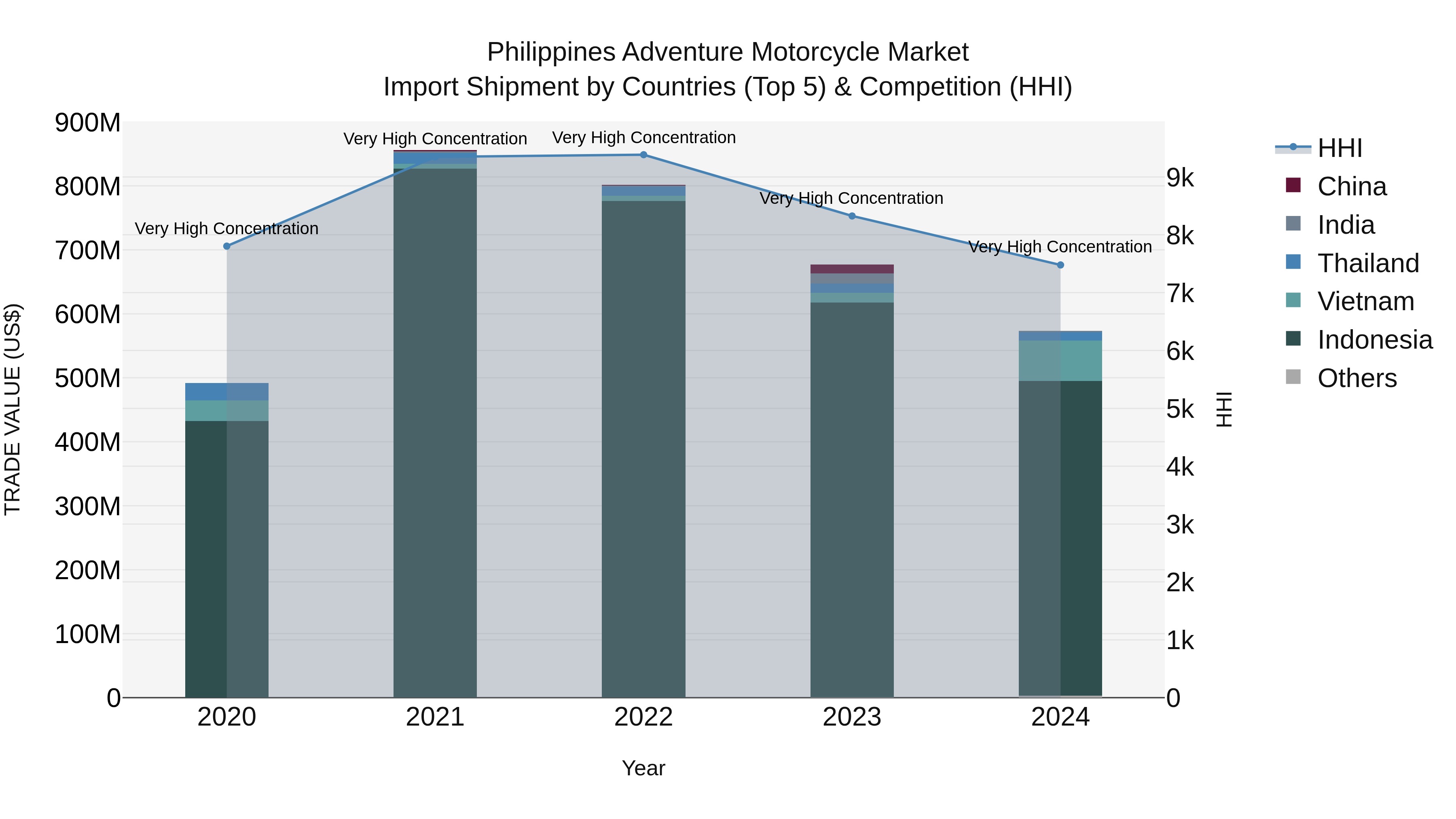Viewport: 1456px width, 819px height.
Task: Click 2023 'Very High Concentration' annotation
Action: 851,199
